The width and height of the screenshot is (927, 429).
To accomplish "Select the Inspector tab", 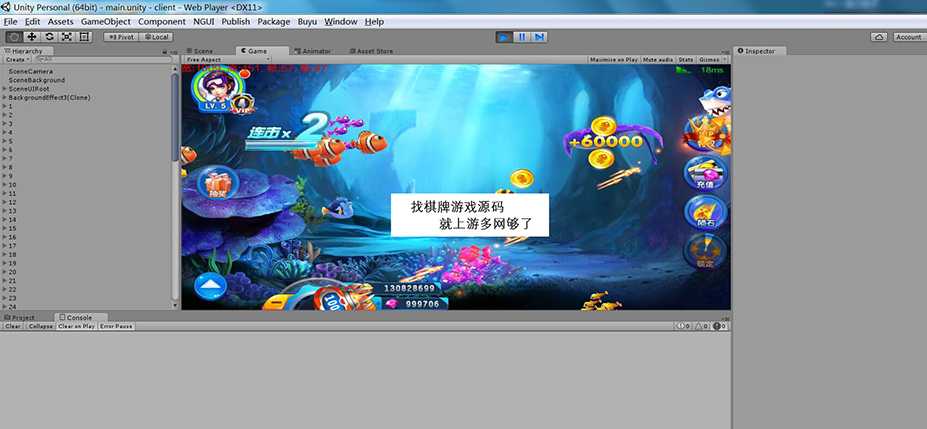I will 760,51.
